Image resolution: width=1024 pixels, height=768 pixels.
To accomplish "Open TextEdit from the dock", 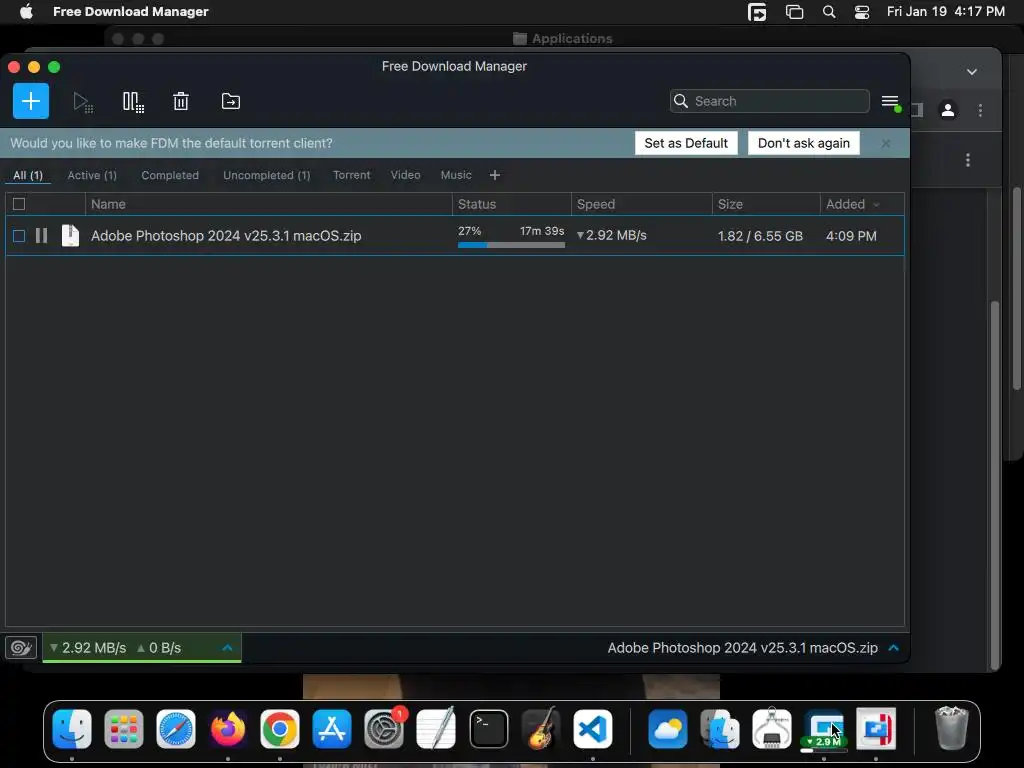I will (436, 729).
